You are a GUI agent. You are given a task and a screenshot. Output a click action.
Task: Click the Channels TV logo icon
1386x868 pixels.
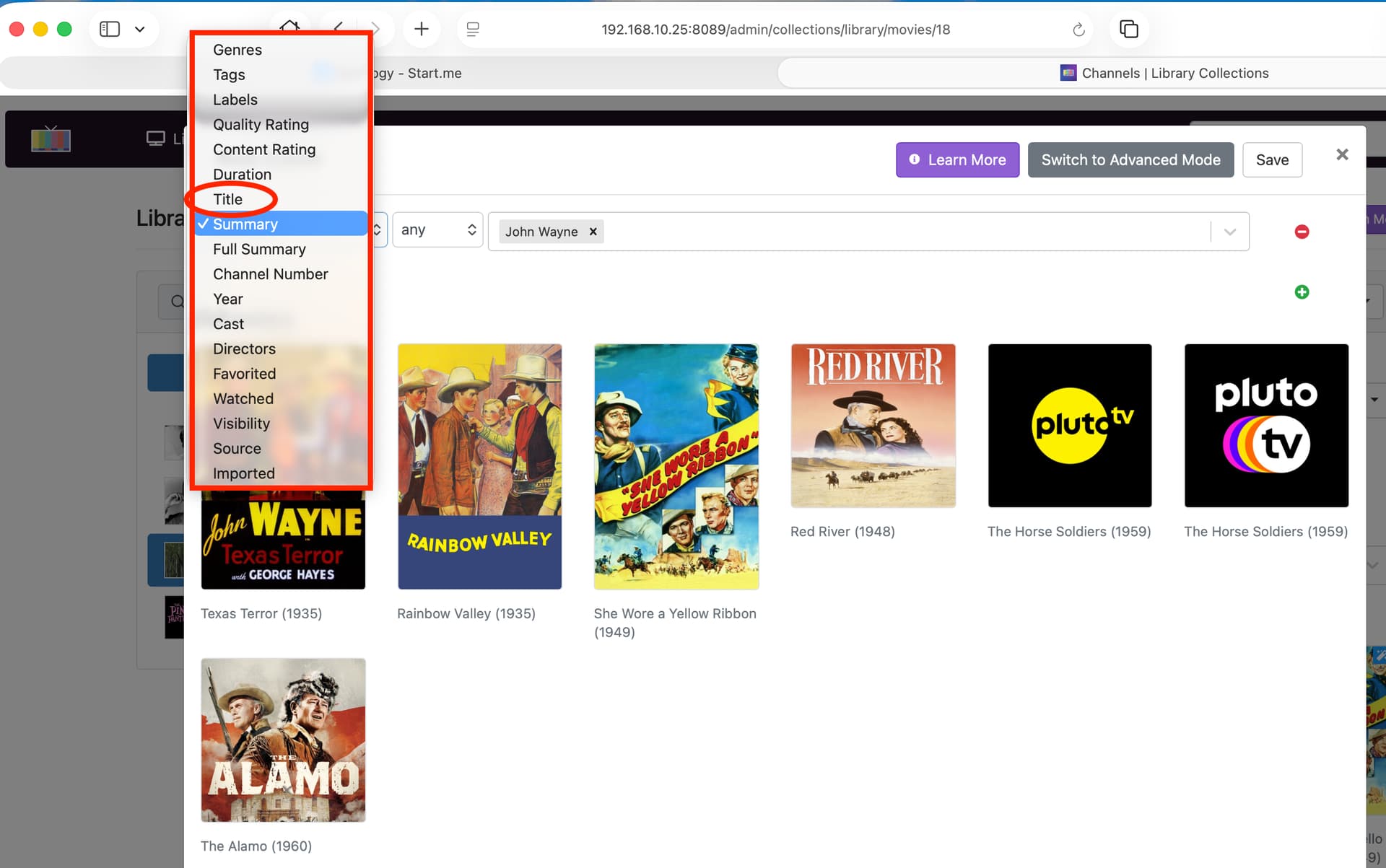(x=51, y=139)
